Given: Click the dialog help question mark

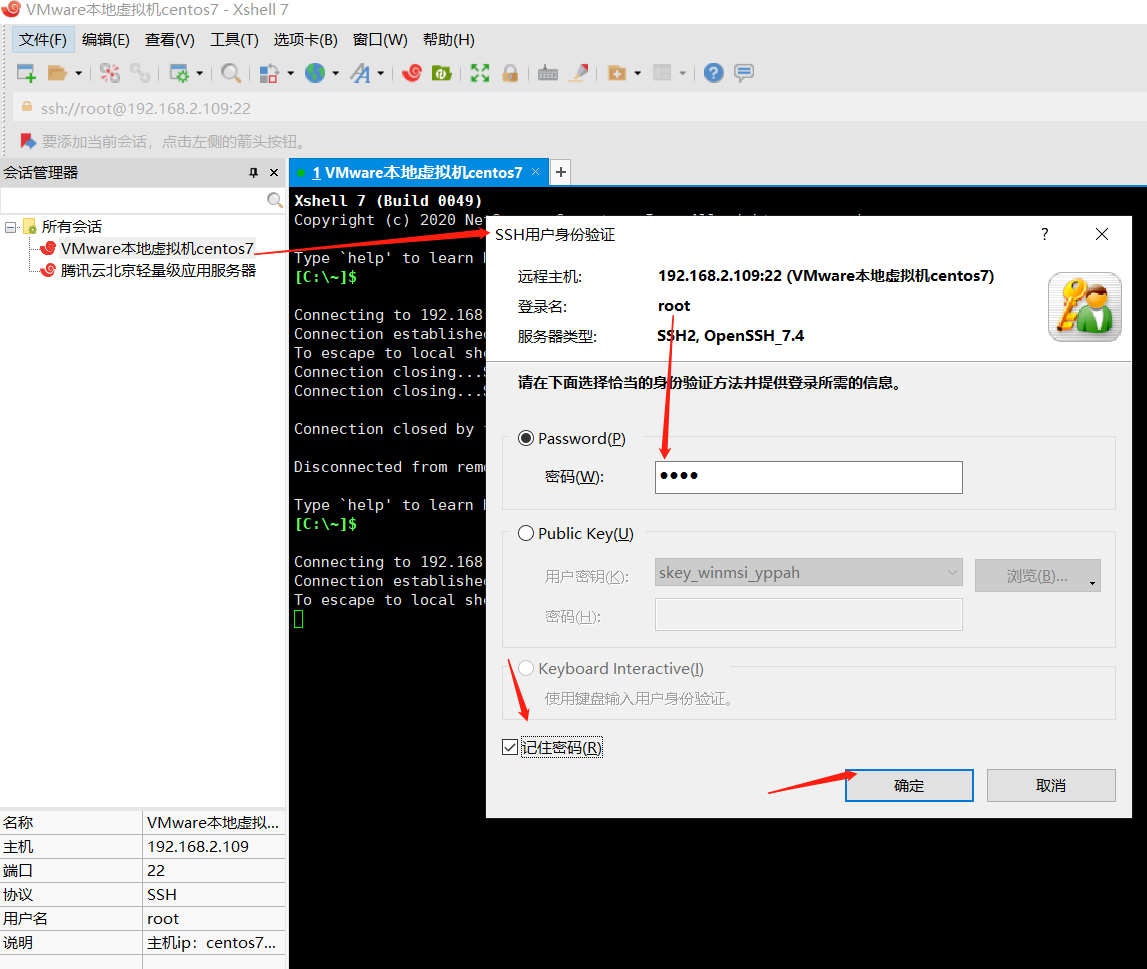Looking at the screenshot, I should (1045, 234).
